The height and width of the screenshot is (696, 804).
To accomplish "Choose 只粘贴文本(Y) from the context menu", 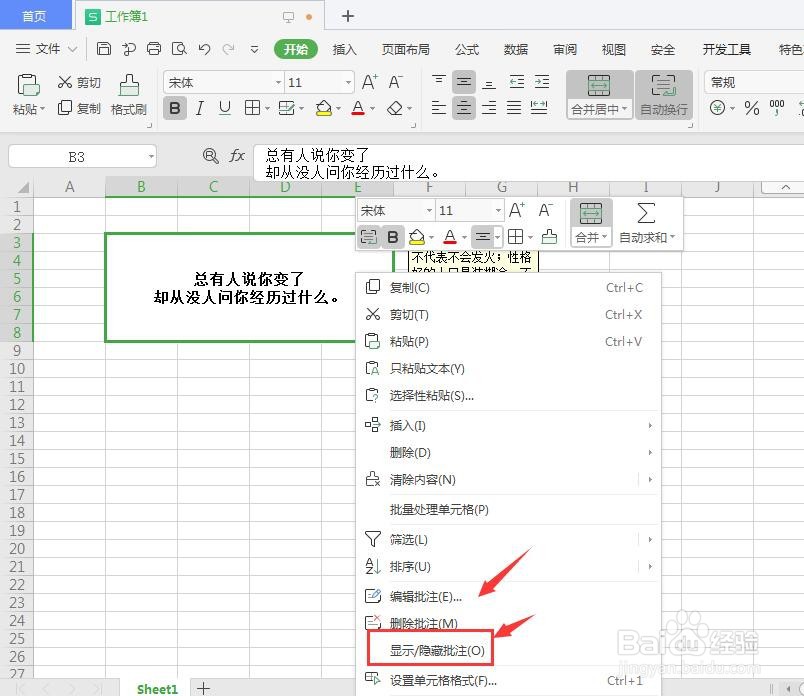I will pos(508,368).
